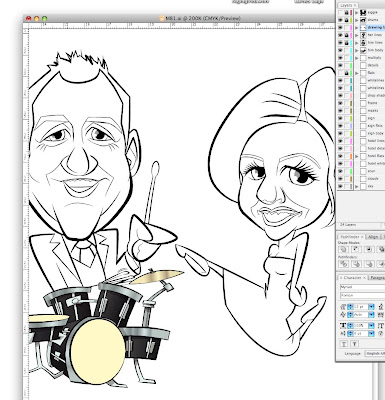Click the Trim pathfinder icon
Image resolution: width=385 pixels, height=400 pixels.
point(356,264)
